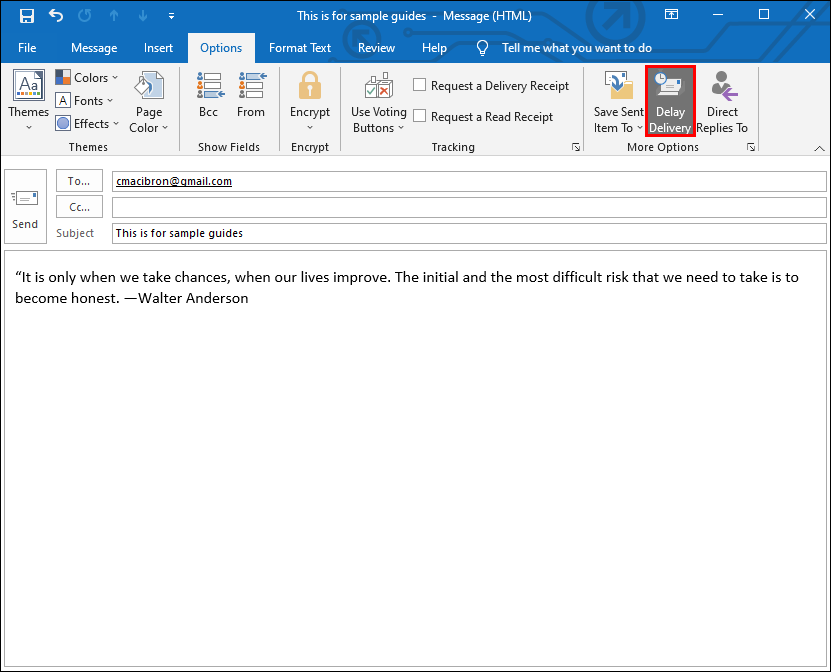Click the Delay Delivery button
Screen dimensions: 831x672
[x=670, y=102]
